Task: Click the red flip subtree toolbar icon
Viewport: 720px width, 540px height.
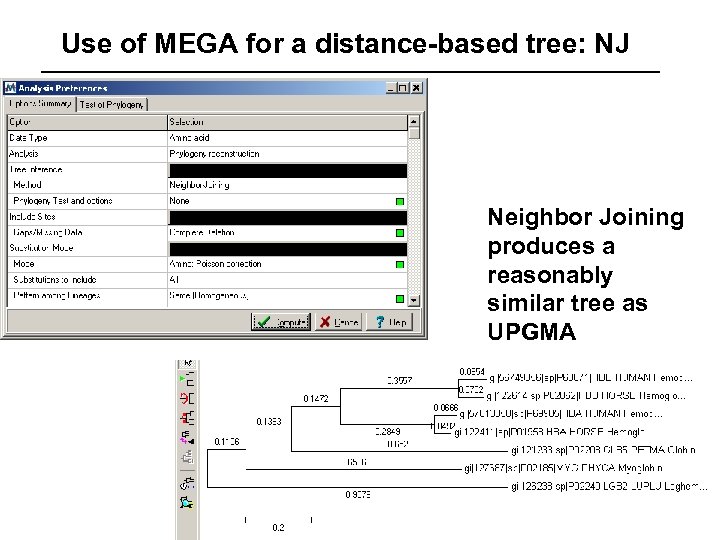Action: tap(187, 398)
